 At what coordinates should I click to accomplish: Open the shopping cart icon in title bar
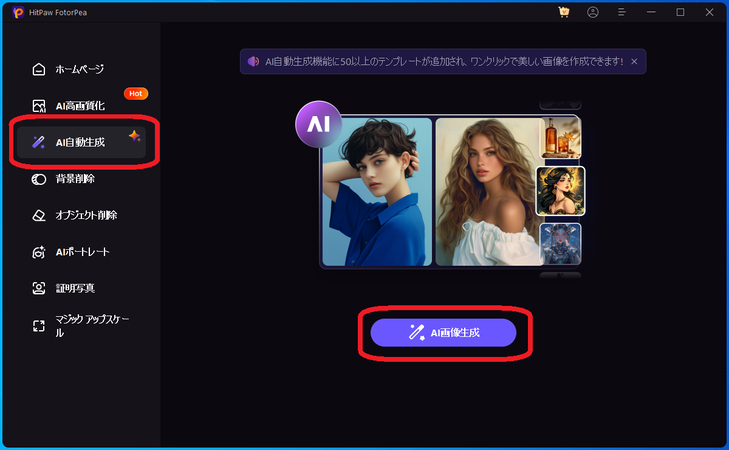[x=563, y=12]
